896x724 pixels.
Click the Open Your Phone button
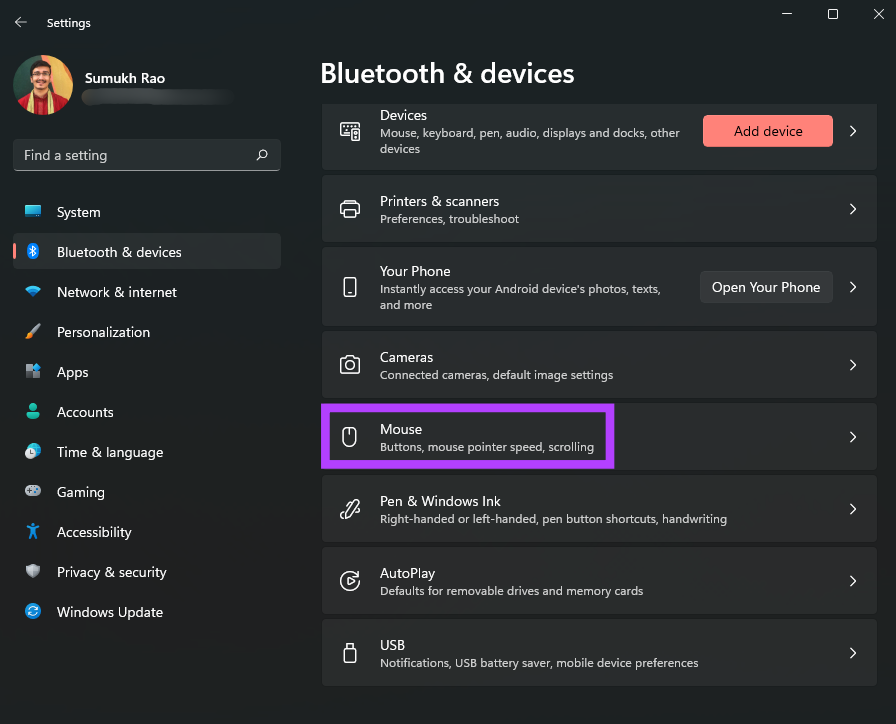pyautogui.click(x=766, y=286)
